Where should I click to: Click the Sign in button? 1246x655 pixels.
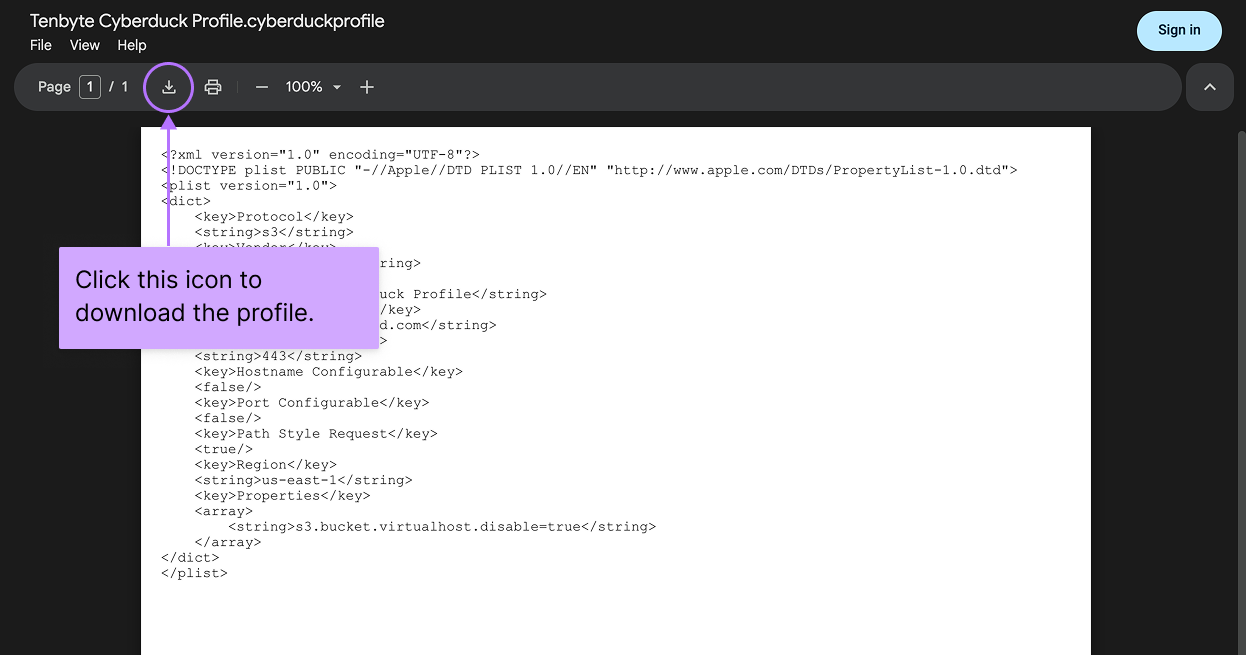[1179, 30]
